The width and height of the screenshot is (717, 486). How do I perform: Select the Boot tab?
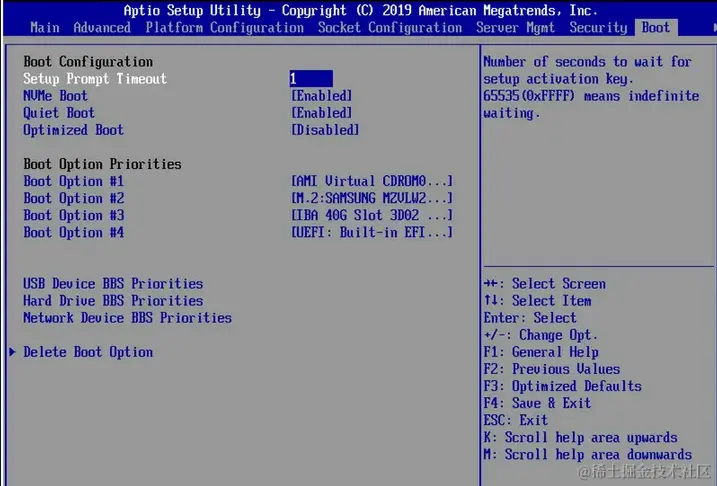pyautogui.click(x=656, y=27)
